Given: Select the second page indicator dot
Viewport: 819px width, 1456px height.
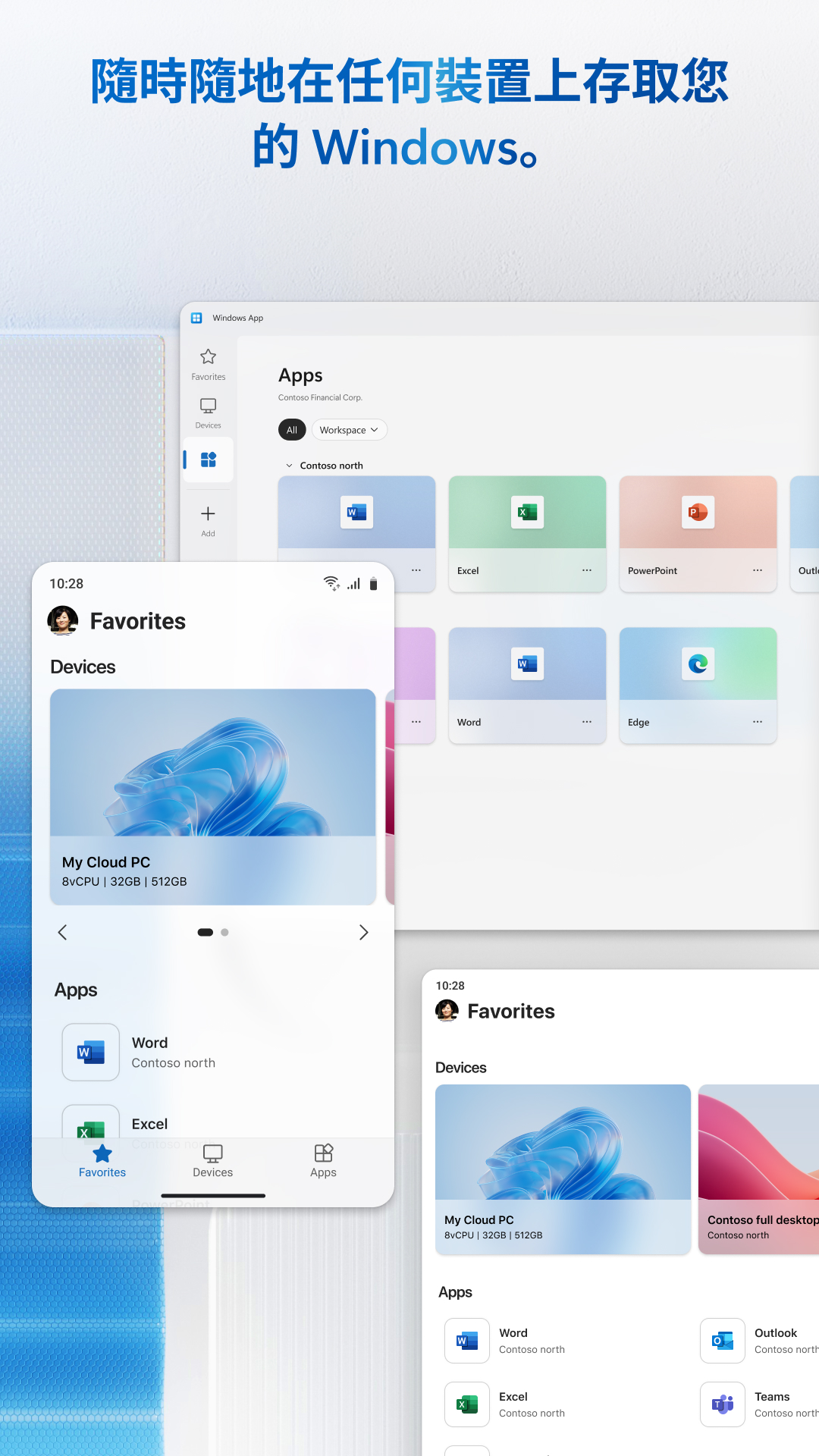Looking at the screenshot, I should 224,932.
